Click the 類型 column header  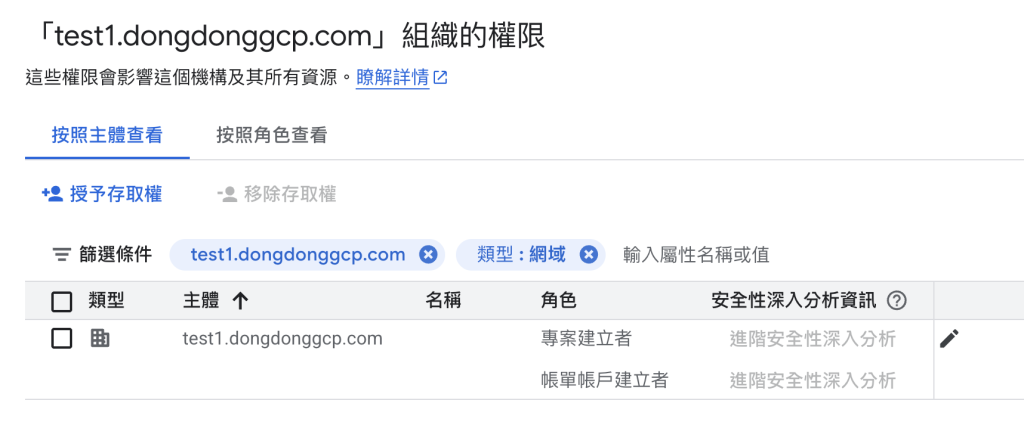click(106, 301)
